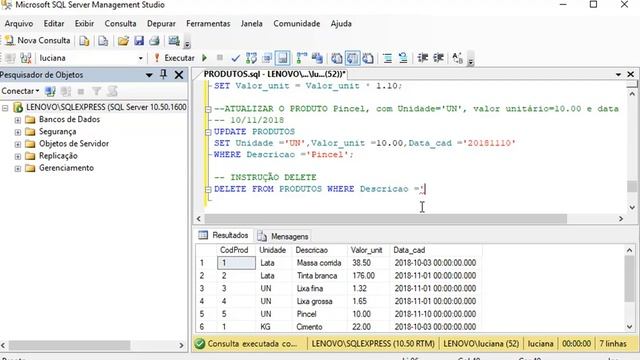Select the 176.00 value cell
Screen dimensions: 640x360
coord(368,276)
